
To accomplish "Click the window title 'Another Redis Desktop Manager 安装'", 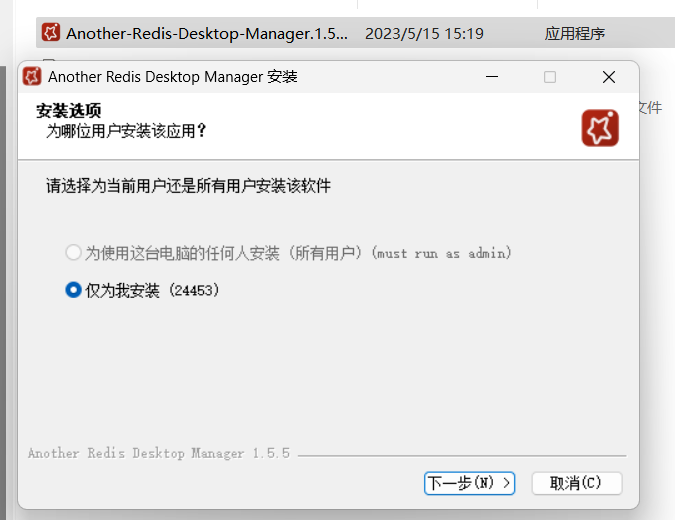I will point(173,77).
